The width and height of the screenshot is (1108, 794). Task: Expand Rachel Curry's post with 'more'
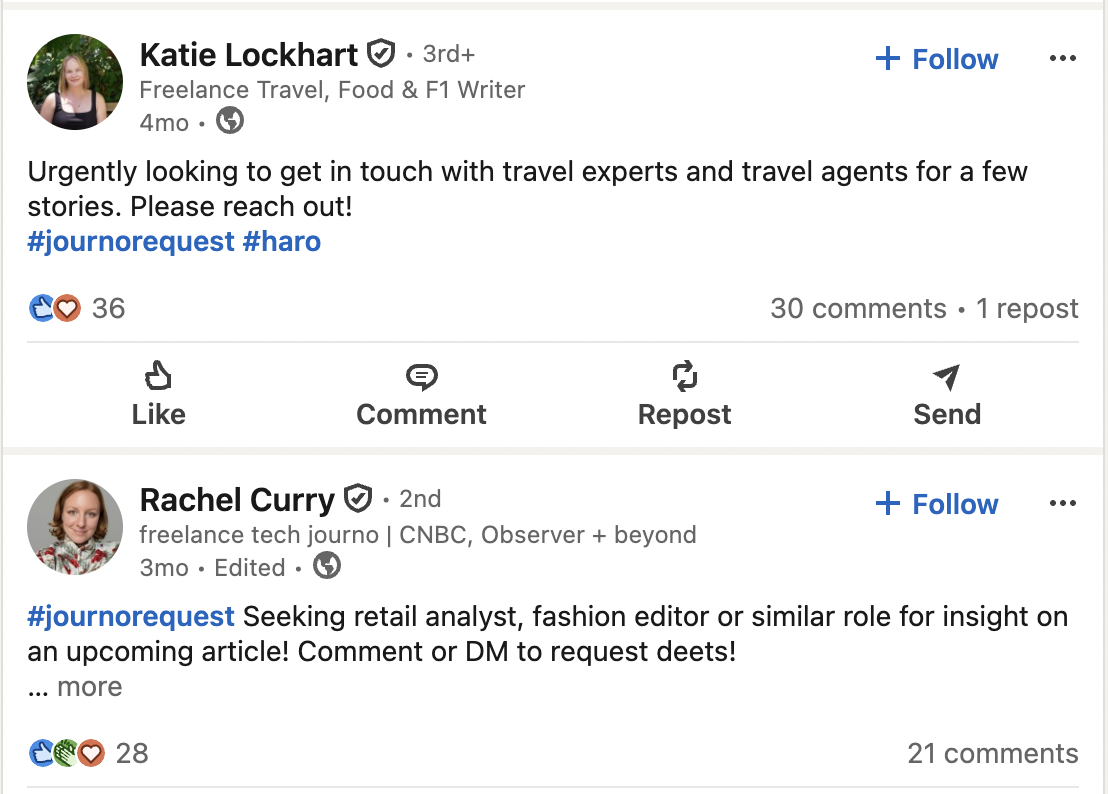coord(89,687)
